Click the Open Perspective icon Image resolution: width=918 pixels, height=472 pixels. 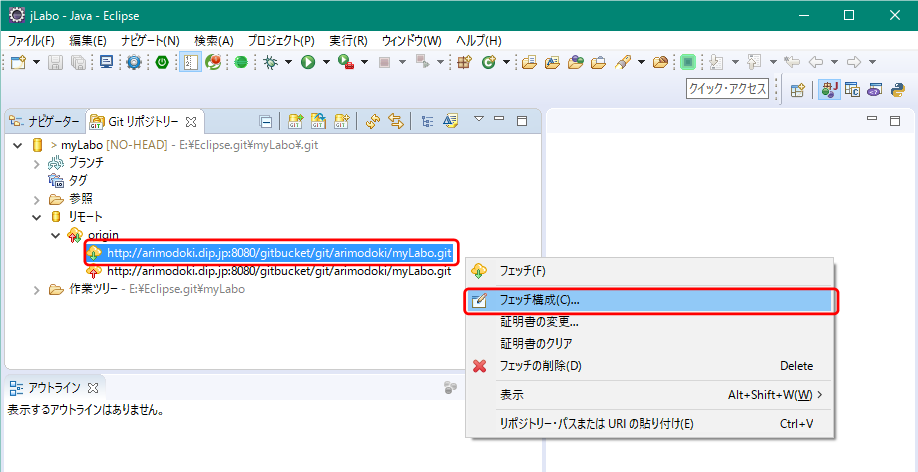click(797, 90)
